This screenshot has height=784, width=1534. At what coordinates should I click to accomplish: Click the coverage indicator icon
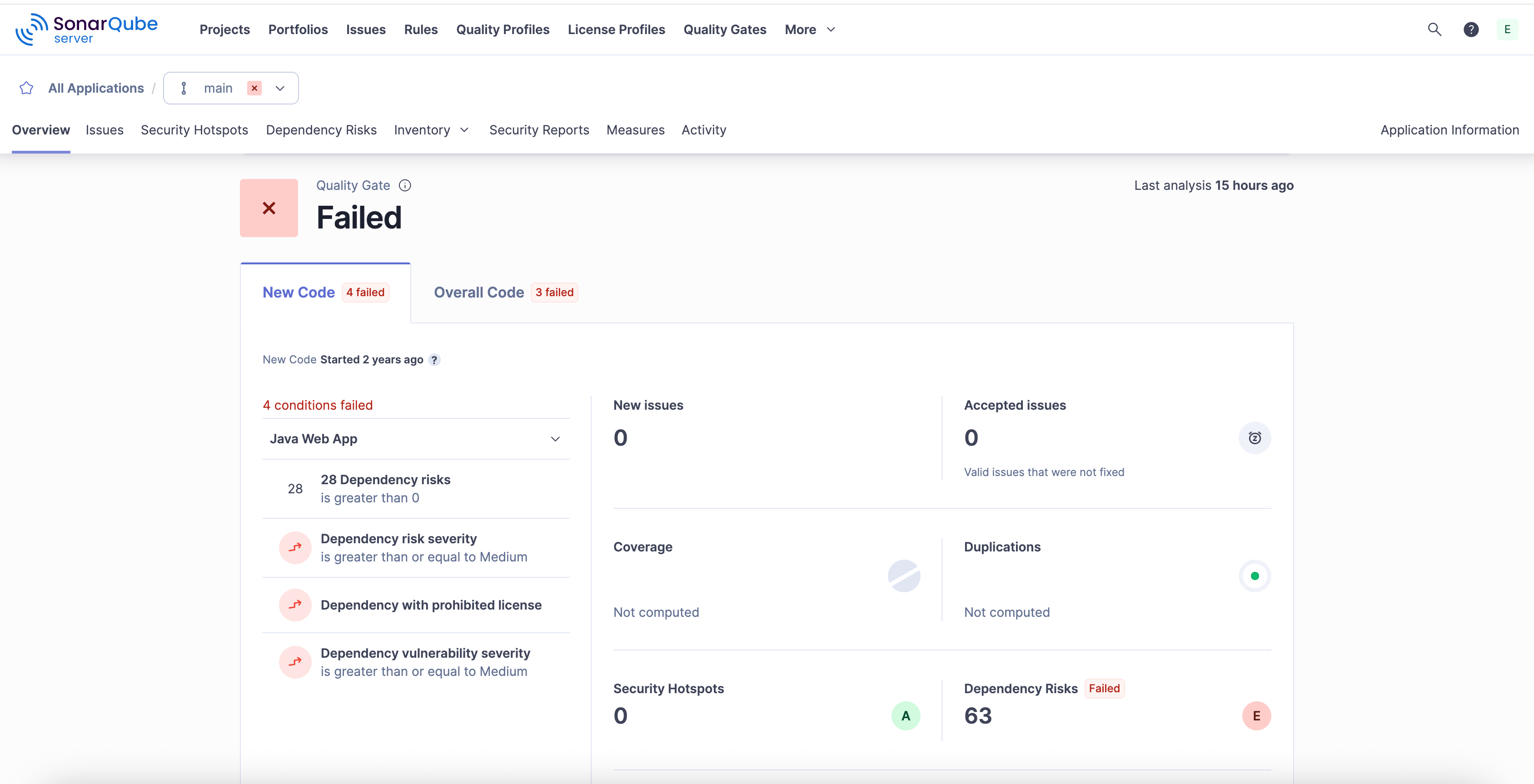point(903,576)
